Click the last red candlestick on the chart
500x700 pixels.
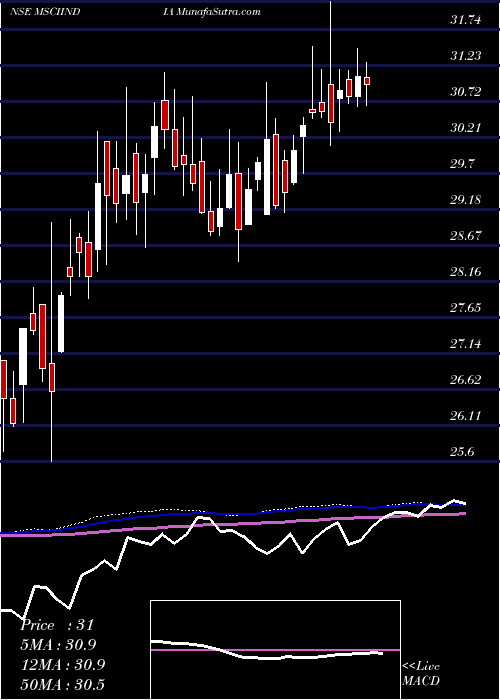click(367, 81)
